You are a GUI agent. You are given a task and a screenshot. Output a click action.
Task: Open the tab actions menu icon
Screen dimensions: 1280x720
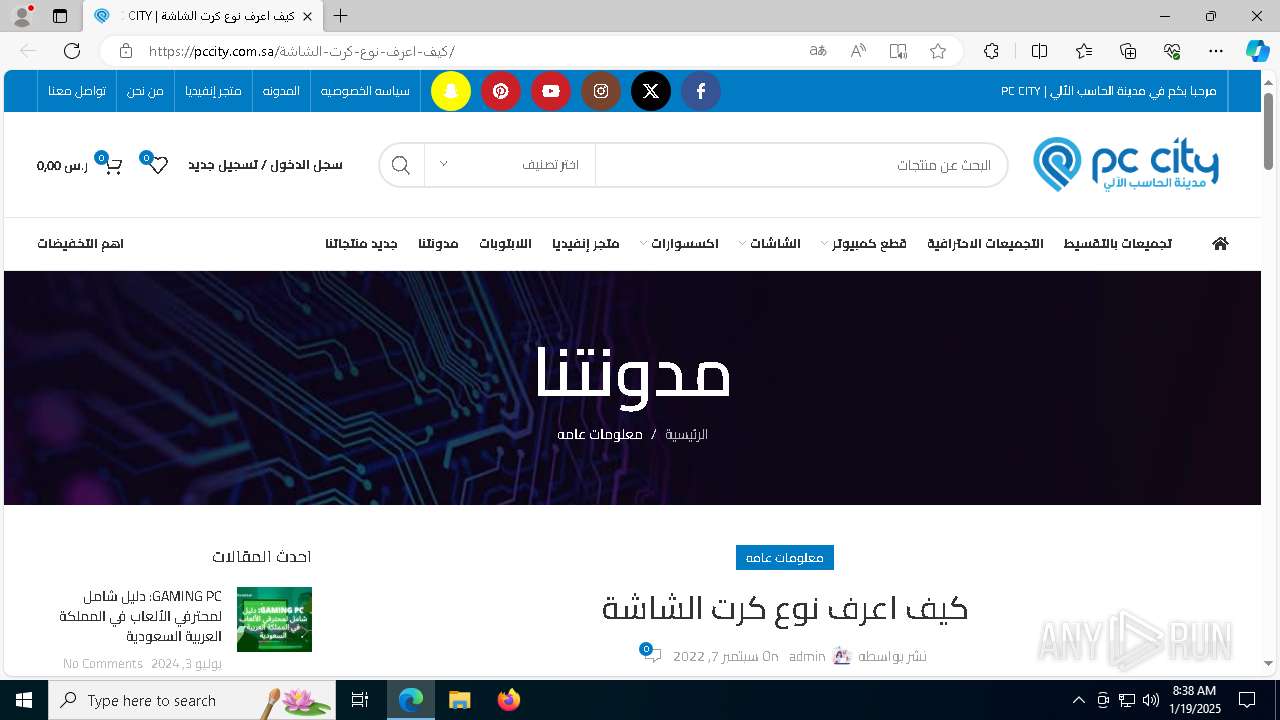[x=60, y=16]
